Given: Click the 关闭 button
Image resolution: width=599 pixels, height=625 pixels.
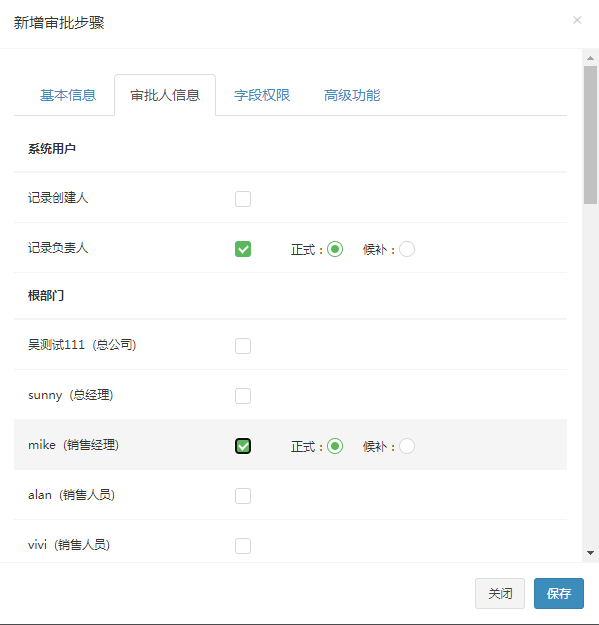Looking at the screenshot, I should point(500,594).
